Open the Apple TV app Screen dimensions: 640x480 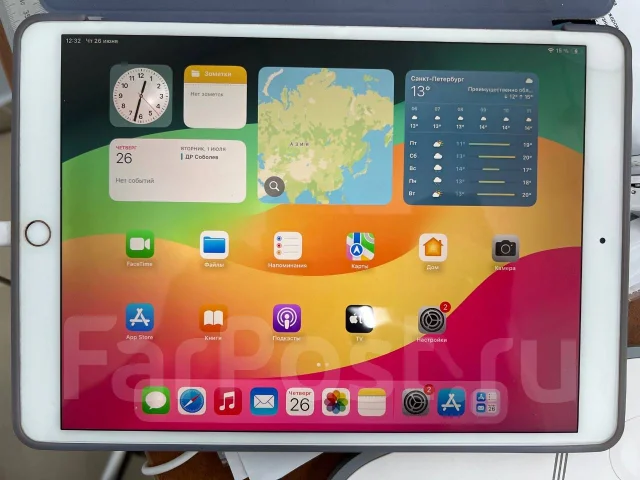[x=359, y=319]
